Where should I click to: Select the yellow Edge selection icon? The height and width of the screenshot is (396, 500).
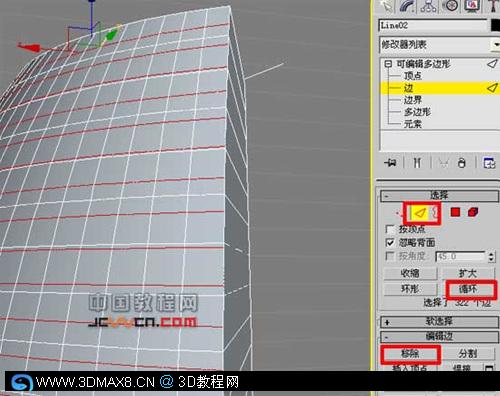[x=420, y=213]
